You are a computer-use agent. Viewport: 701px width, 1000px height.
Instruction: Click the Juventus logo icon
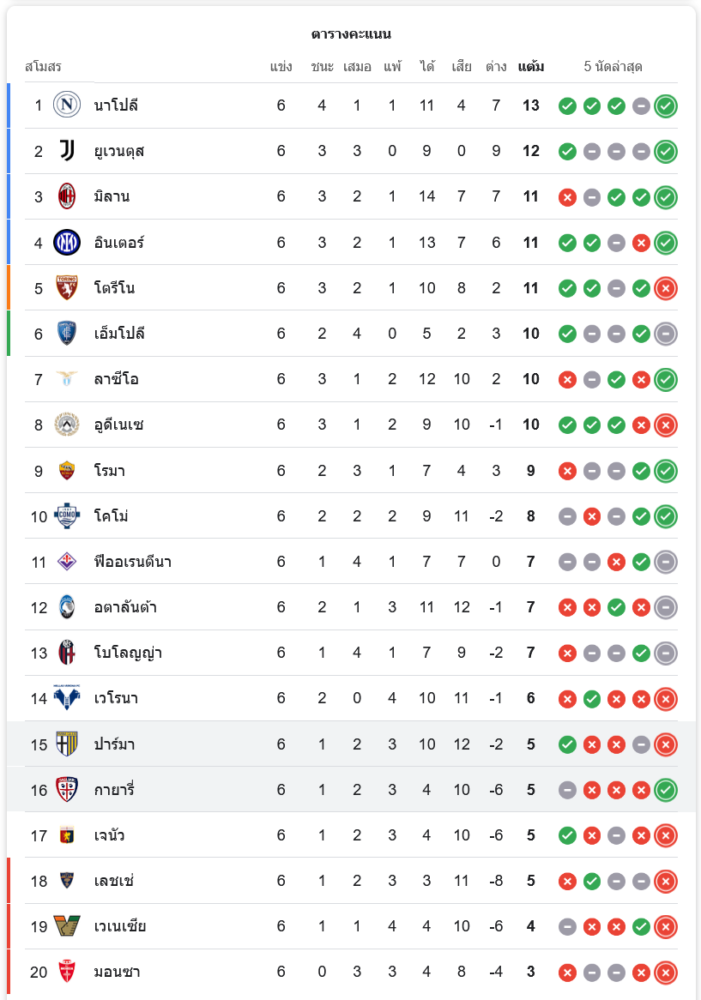[x=67, y=151]
